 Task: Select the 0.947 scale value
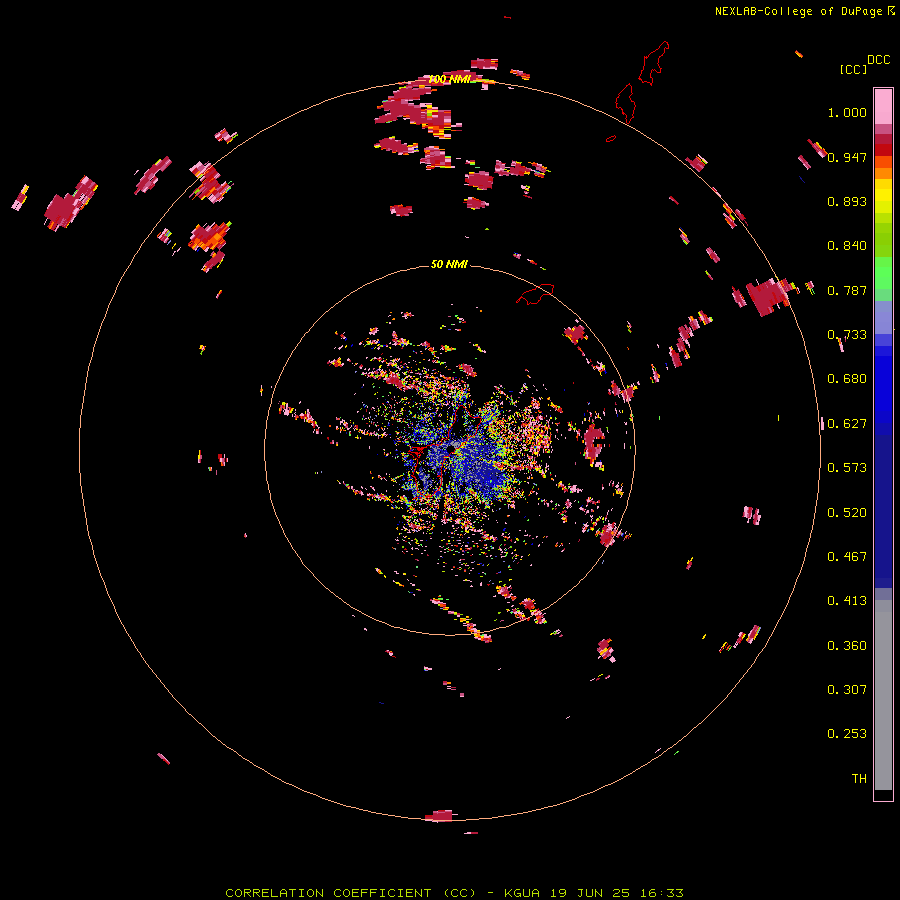[847, 157]
